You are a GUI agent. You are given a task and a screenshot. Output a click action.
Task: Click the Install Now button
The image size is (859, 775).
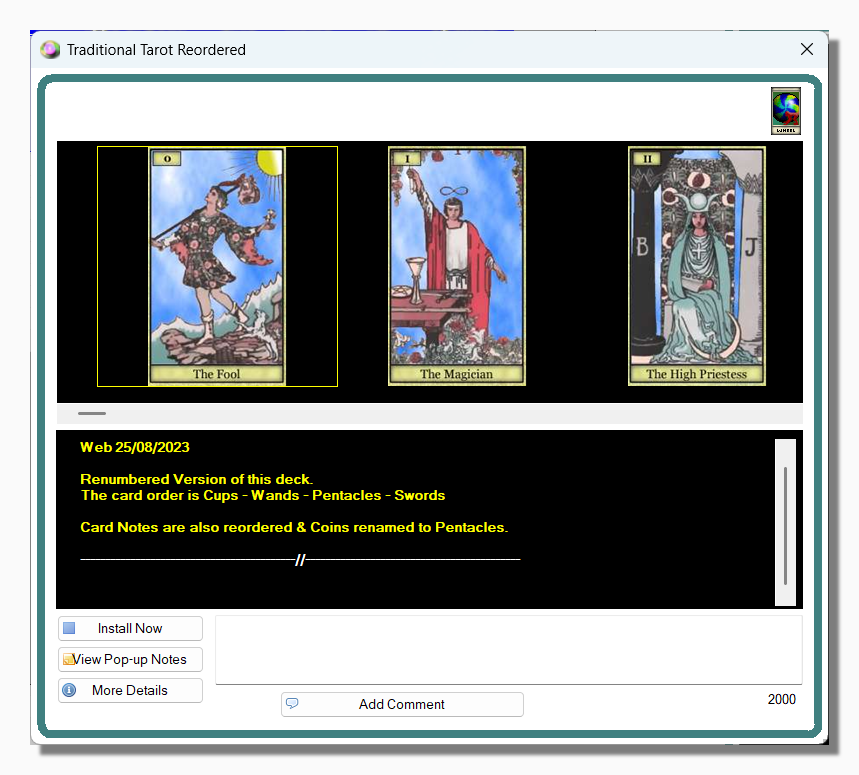pos(130,628)
